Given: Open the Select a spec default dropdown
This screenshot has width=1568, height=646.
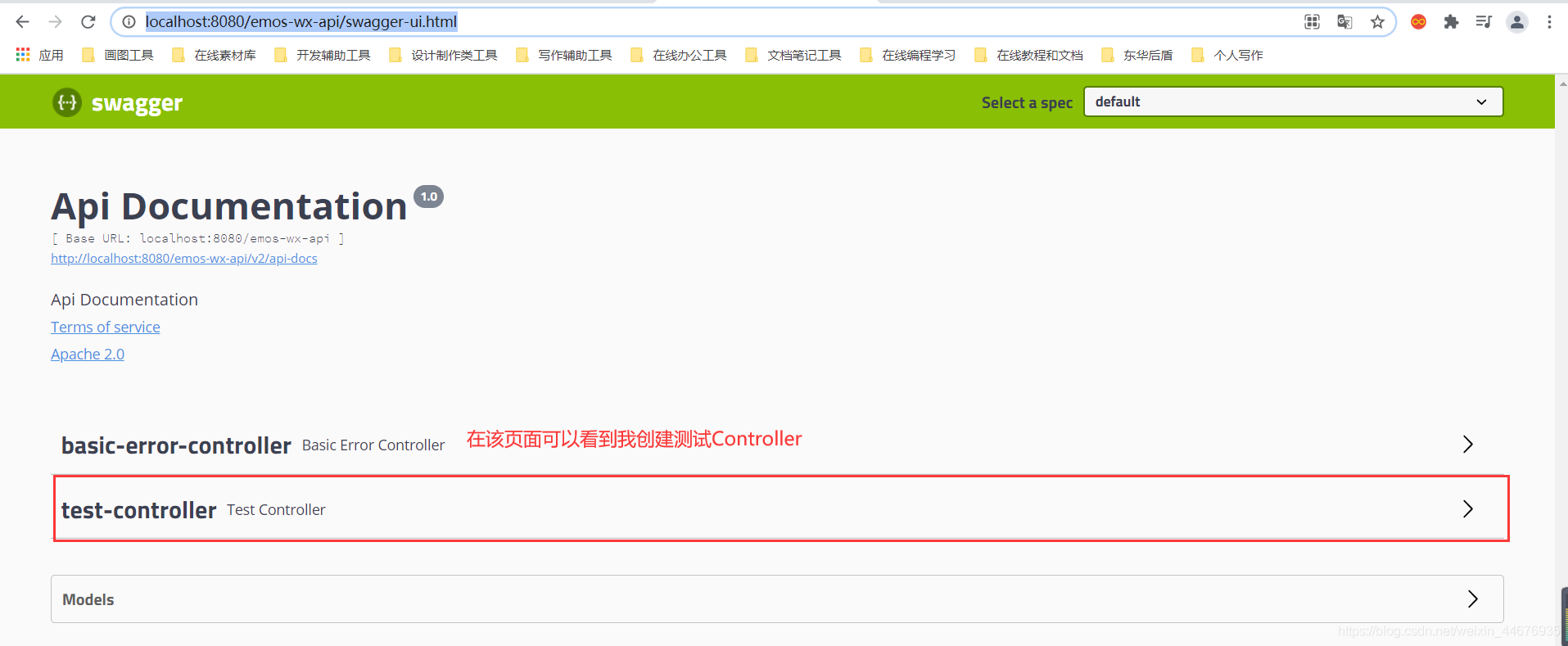Looking at the screenshot, I should click(1293, 102).
